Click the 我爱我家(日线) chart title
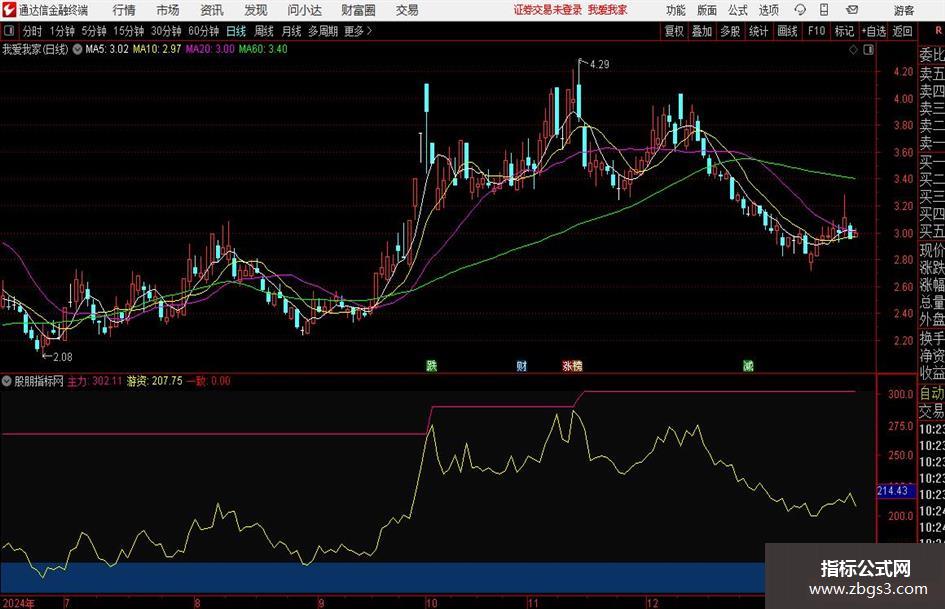Image resolution: width=945 pixels, height=609 pixels. (x=35, y=49)
